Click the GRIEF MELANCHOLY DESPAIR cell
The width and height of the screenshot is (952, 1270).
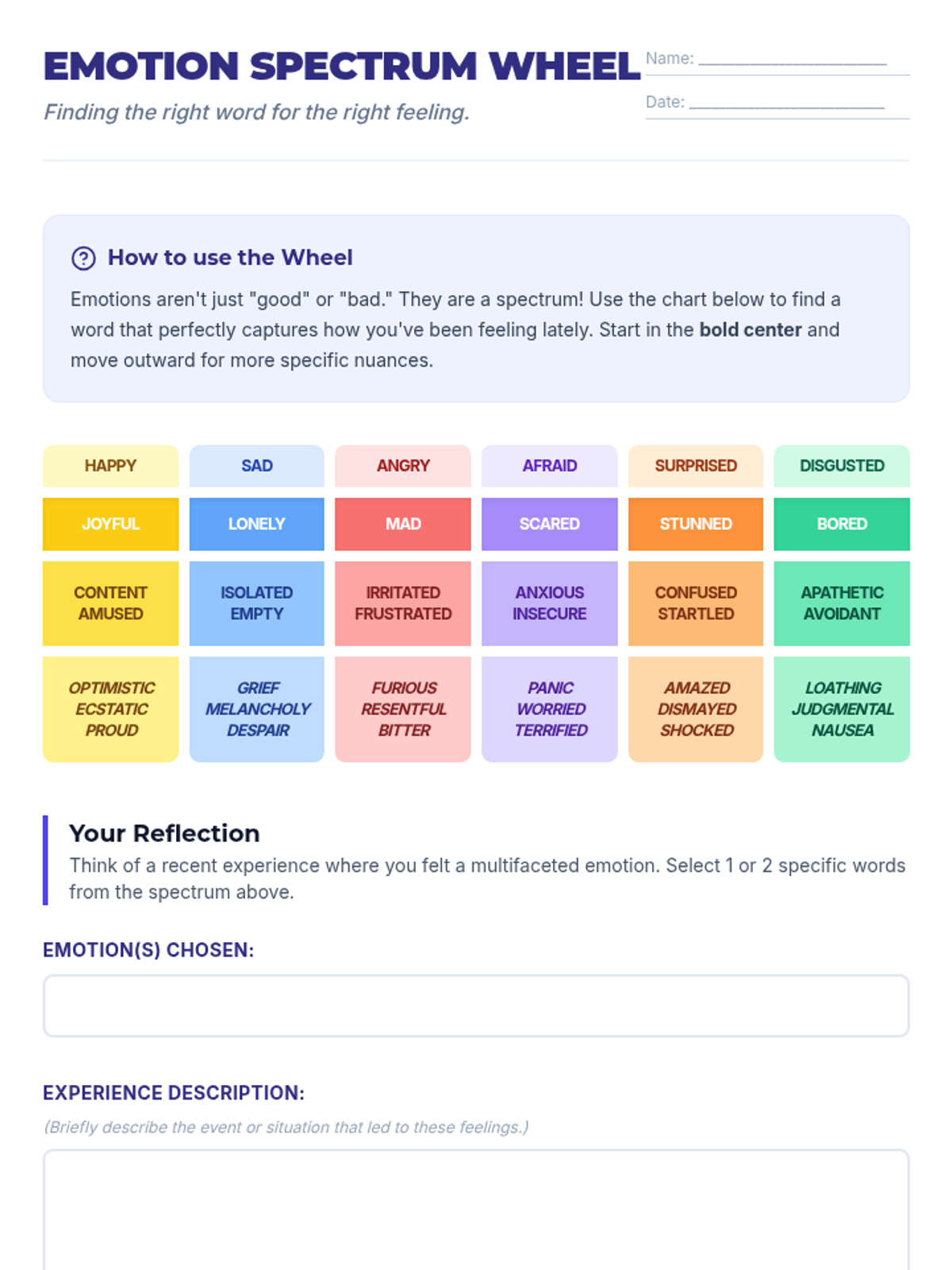pos(256,709)
